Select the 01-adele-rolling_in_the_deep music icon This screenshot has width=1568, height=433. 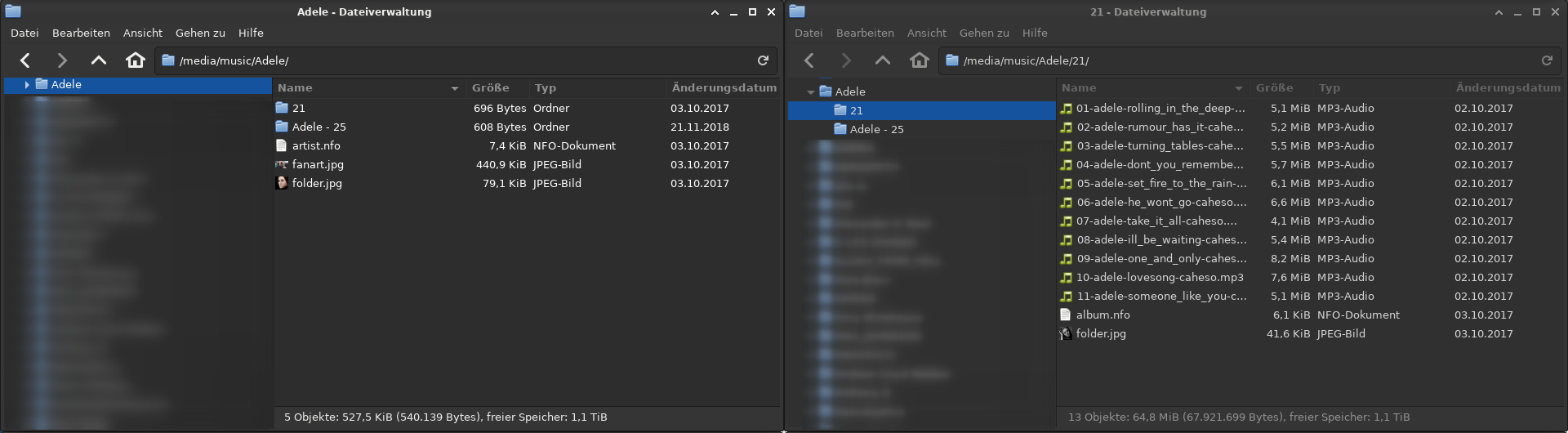coord(1067,108)
